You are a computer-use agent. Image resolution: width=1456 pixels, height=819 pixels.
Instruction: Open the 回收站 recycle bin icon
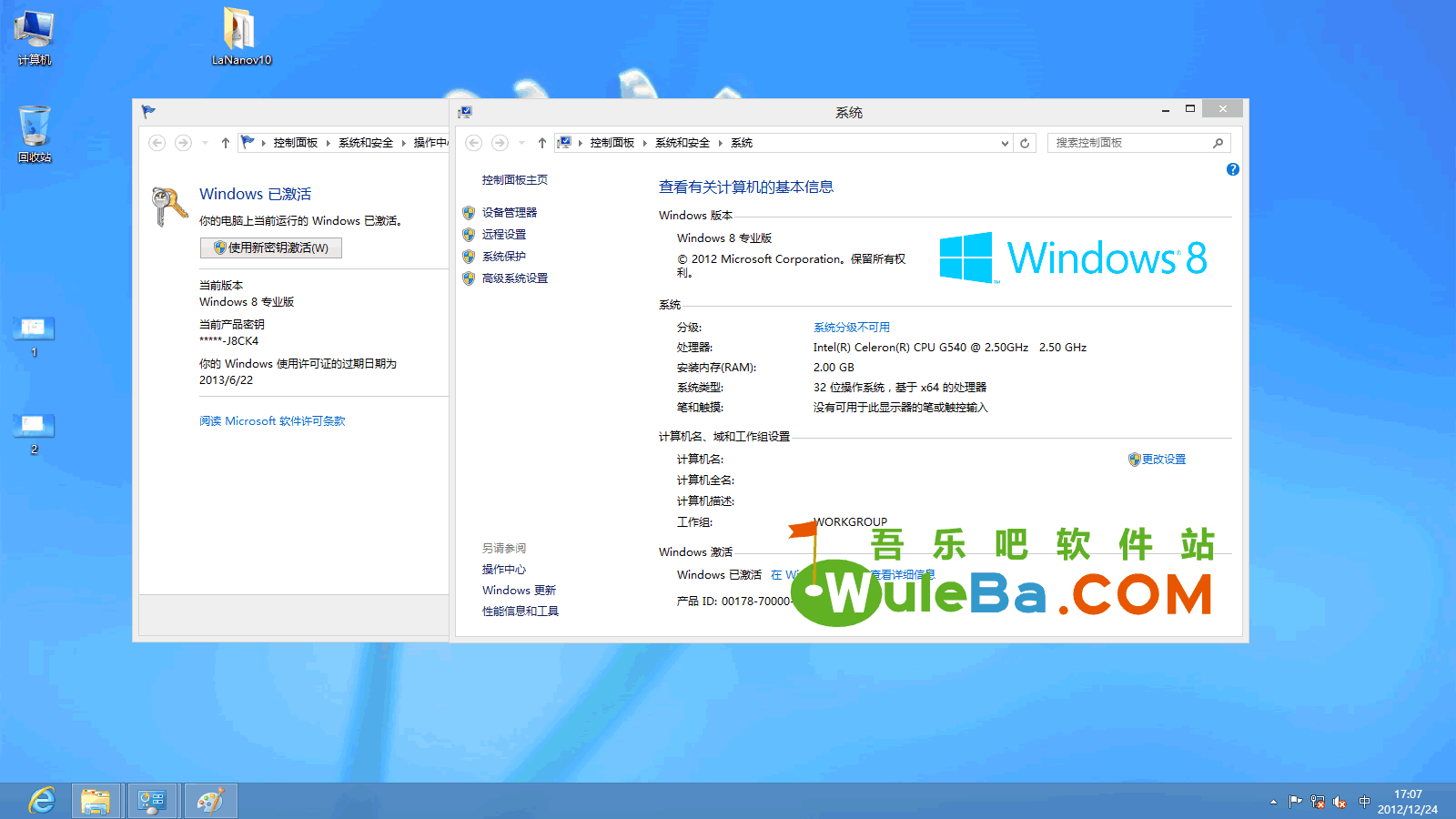pos(35,133)
